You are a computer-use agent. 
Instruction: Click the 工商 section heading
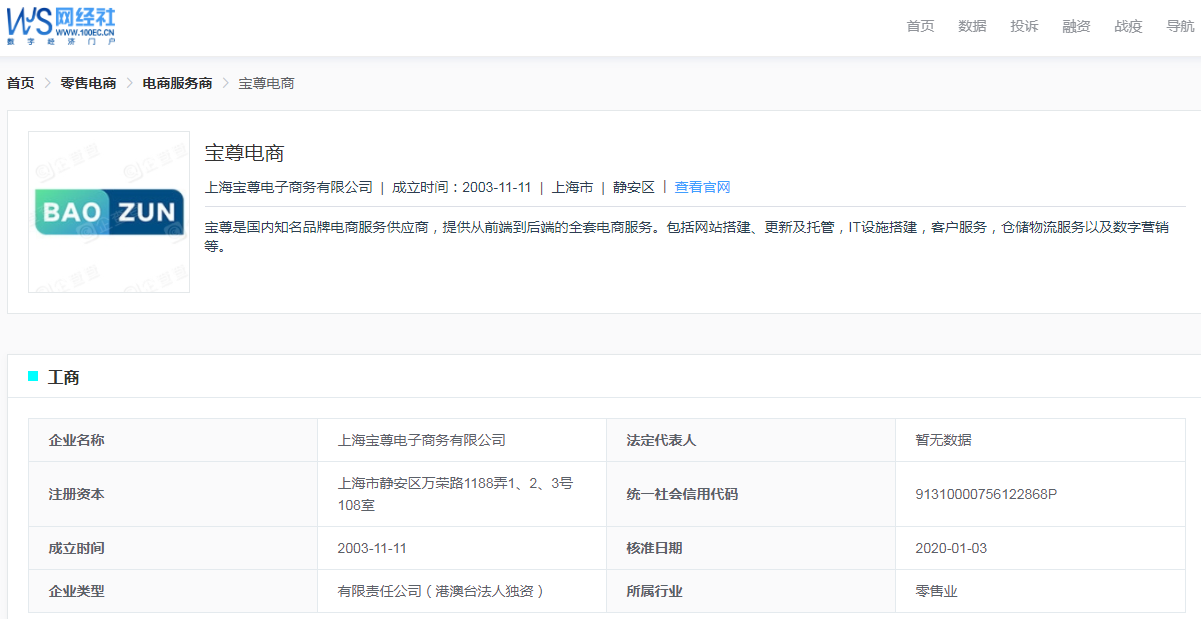coord(64,377)
